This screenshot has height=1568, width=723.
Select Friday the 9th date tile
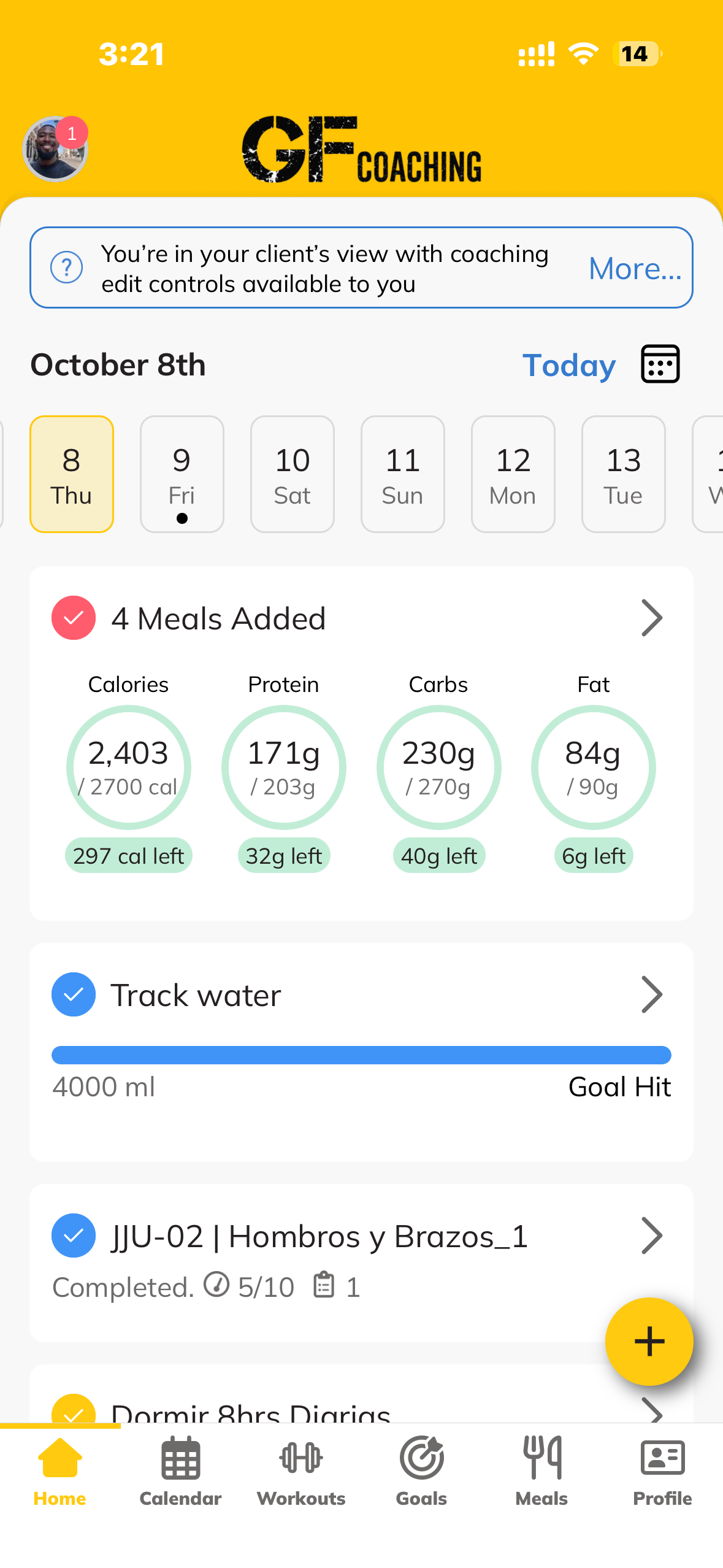pos(182,474)
